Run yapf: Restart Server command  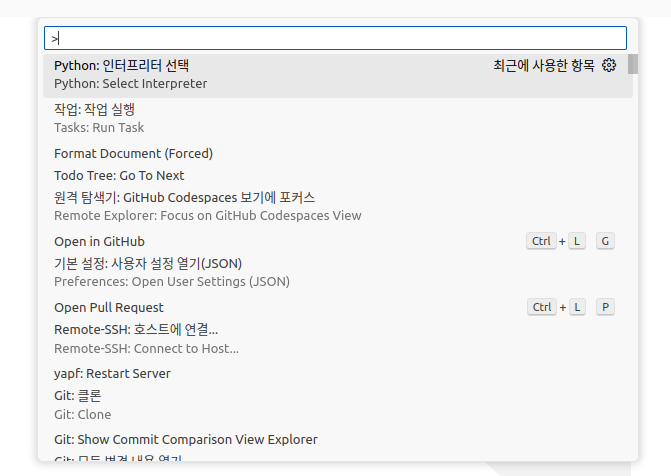tap(112, 373)
